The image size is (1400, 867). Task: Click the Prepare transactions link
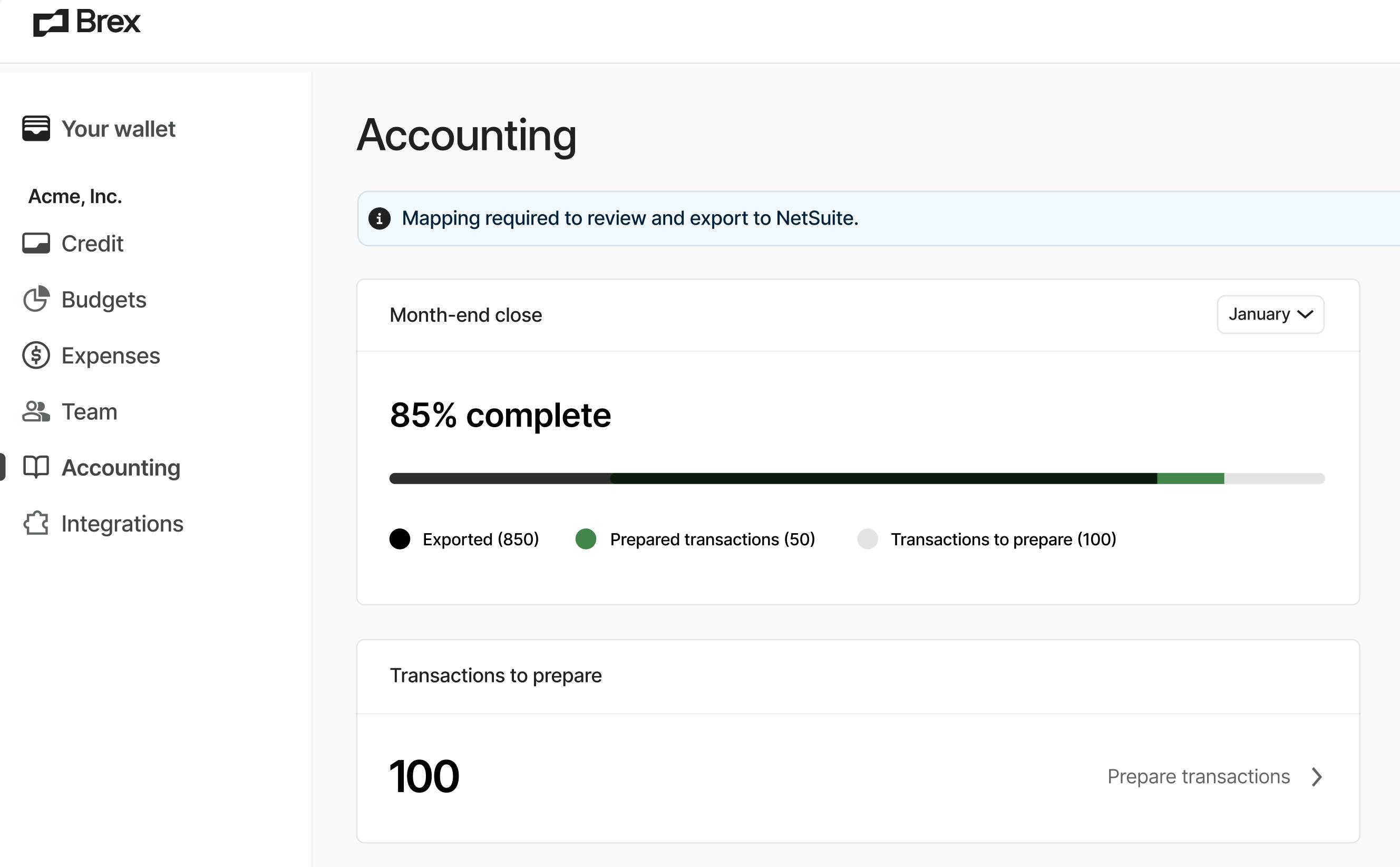(1198, 777)
